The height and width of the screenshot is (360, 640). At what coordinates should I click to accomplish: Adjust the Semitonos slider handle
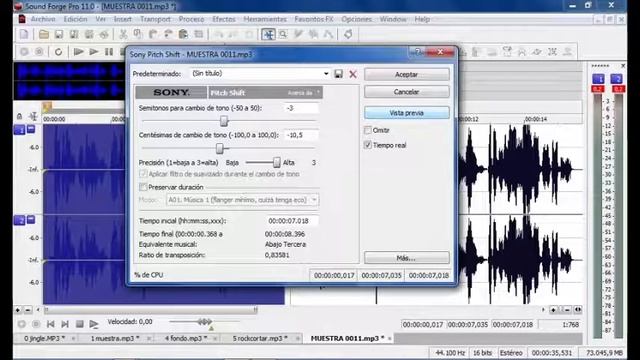pyautogui.click(x=224, y=121)
